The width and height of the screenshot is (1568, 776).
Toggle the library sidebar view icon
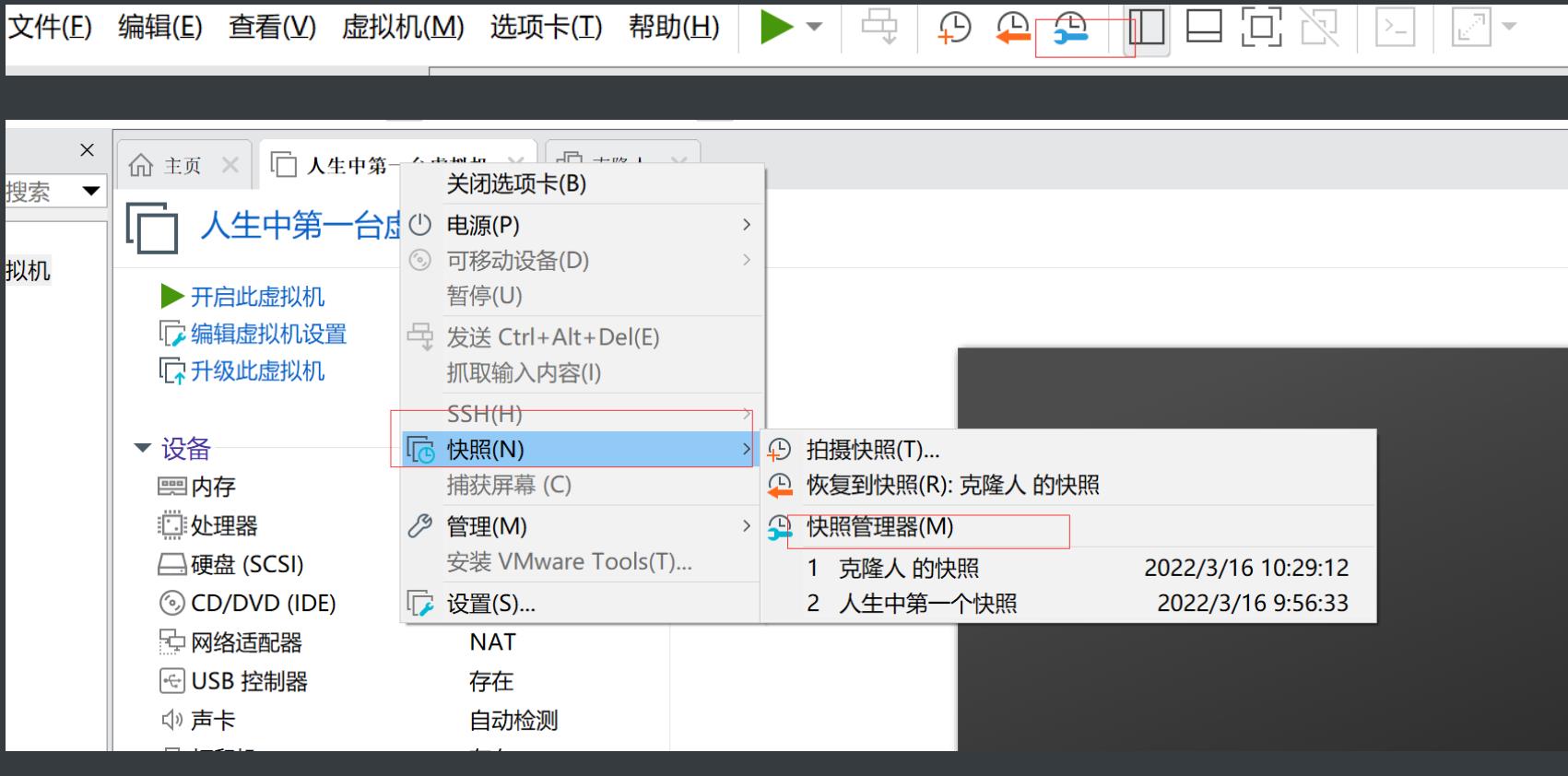(1147, 27)
